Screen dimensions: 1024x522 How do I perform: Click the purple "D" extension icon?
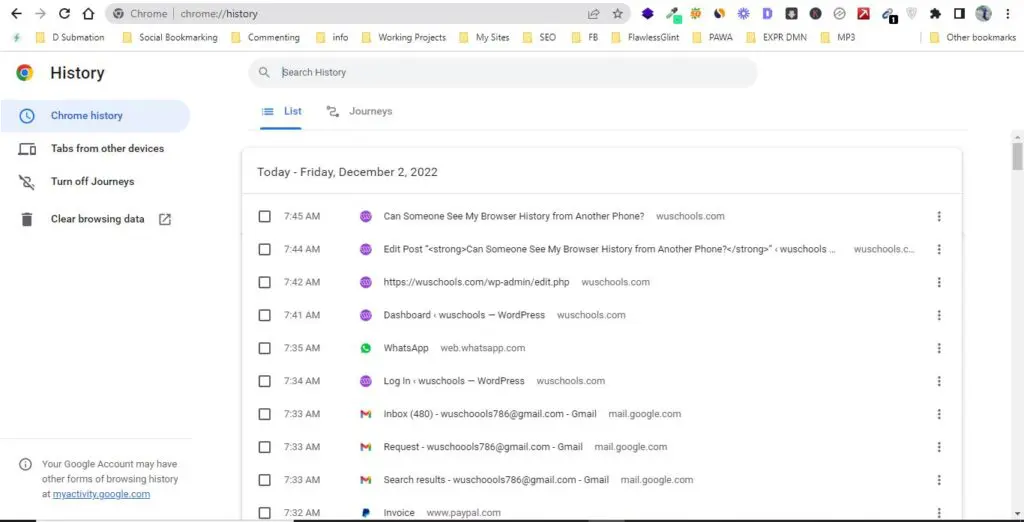pyautogui.click(x=767, y=14)
